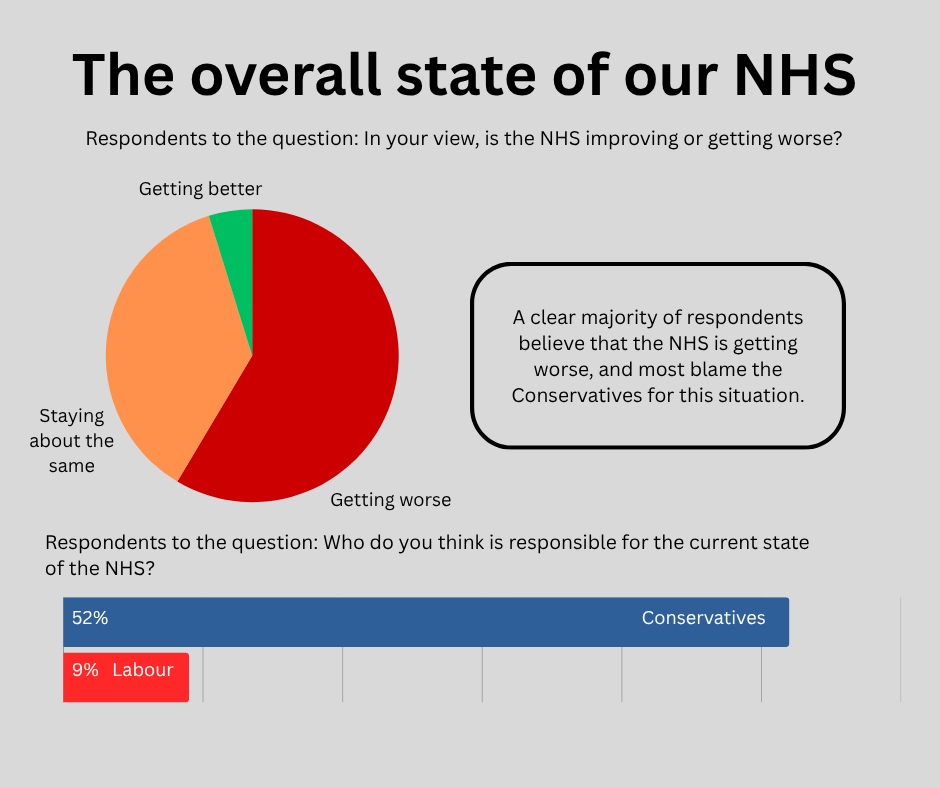Click the 52% label on the blue bar

(x=90, y=618)
